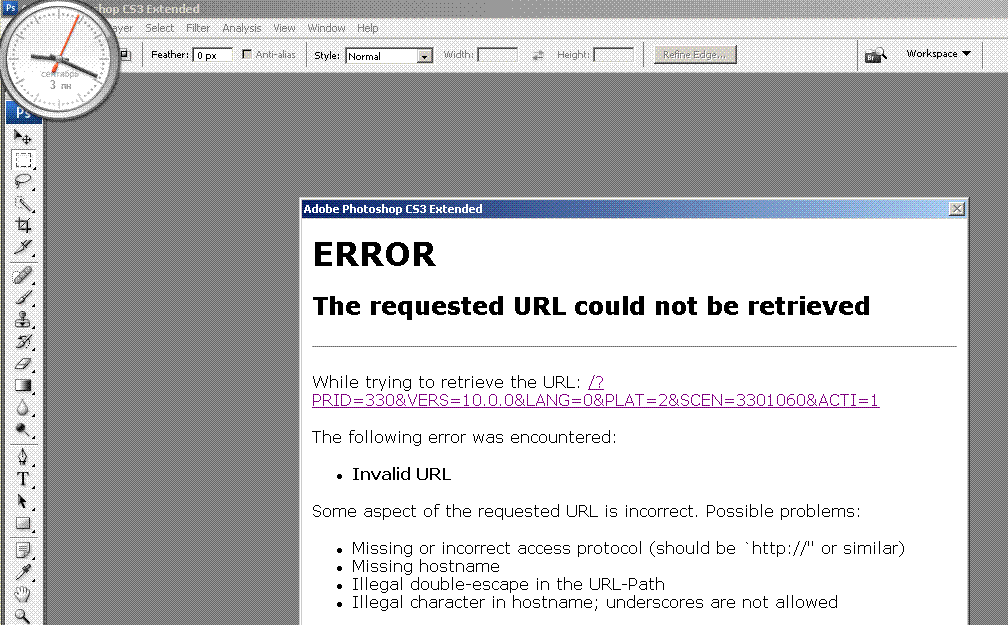This screenshot has width=1008, height=625.
Task: Select the Gradient tool
Action: [x=22, y=385]
